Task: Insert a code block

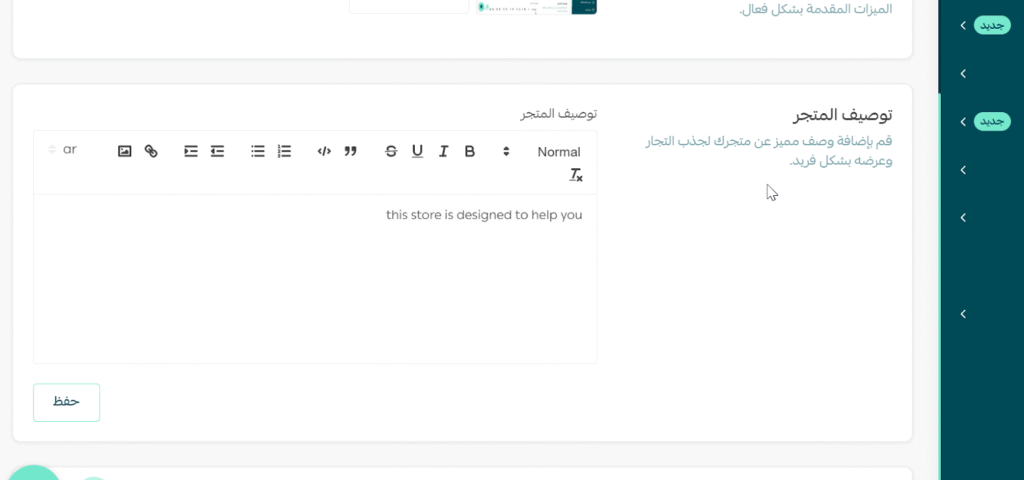Action: (x=324, y=151)
